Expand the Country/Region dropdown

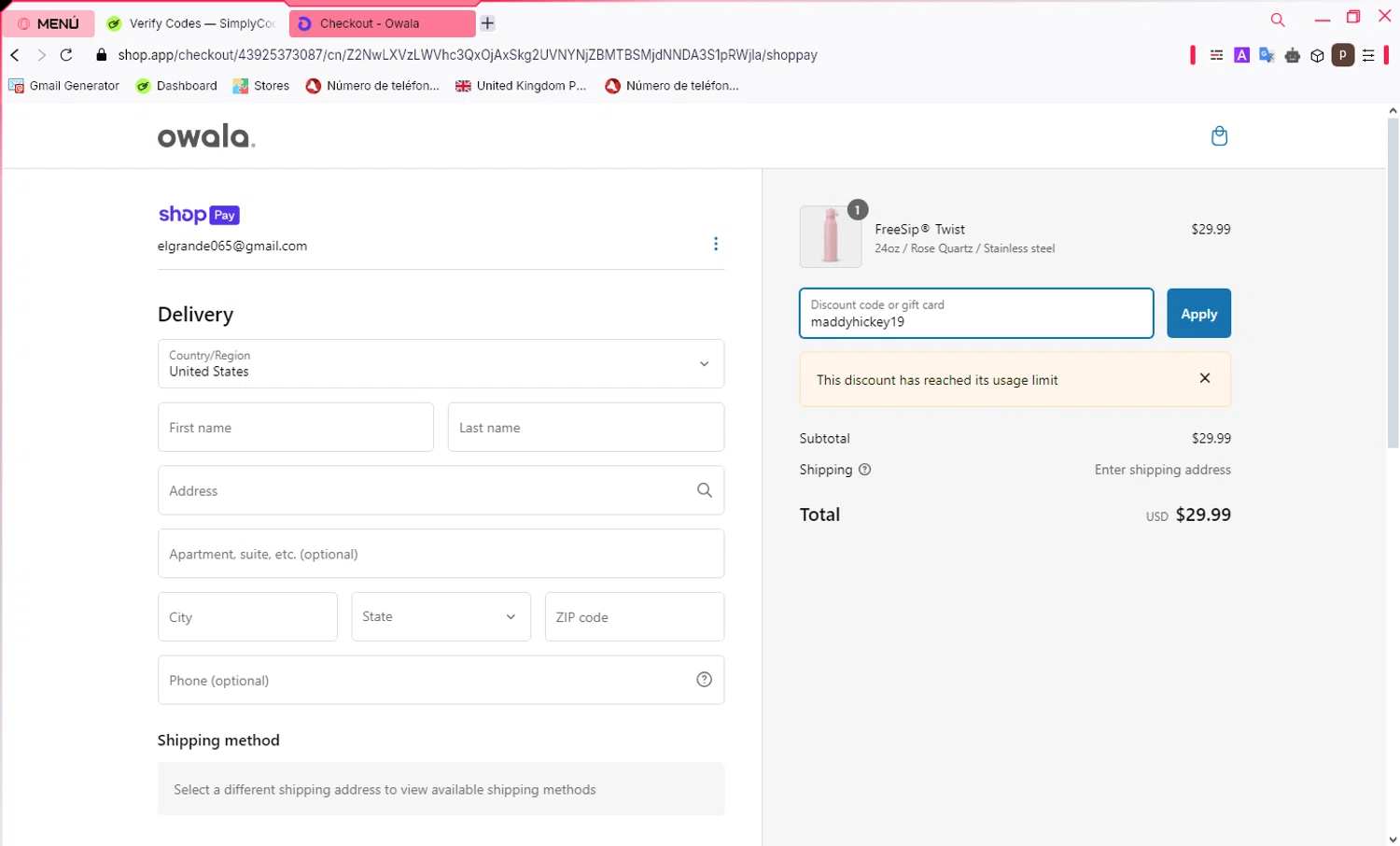(x=441, y=363)
